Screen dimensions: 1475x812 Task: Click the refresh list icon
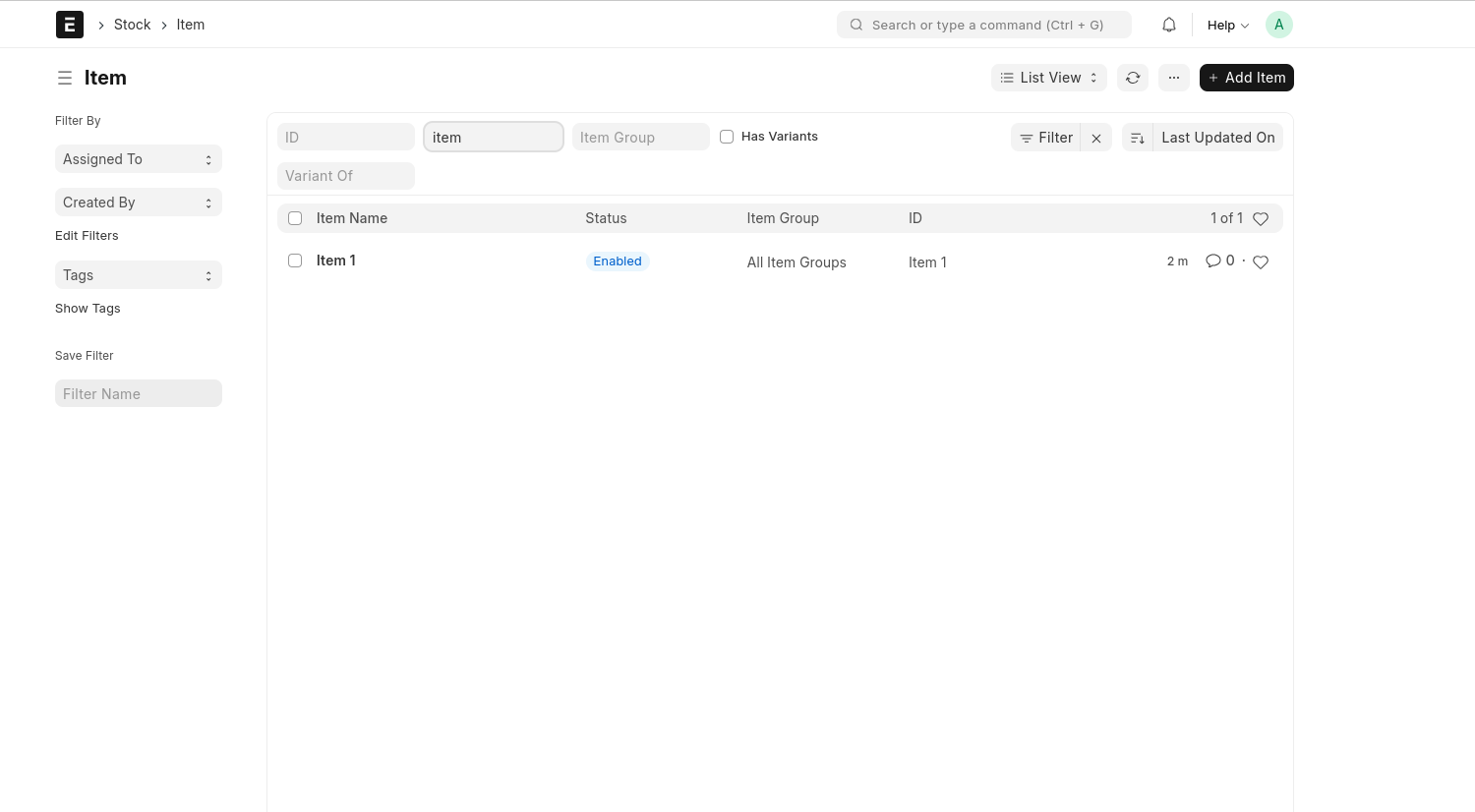pos(1133,78)
